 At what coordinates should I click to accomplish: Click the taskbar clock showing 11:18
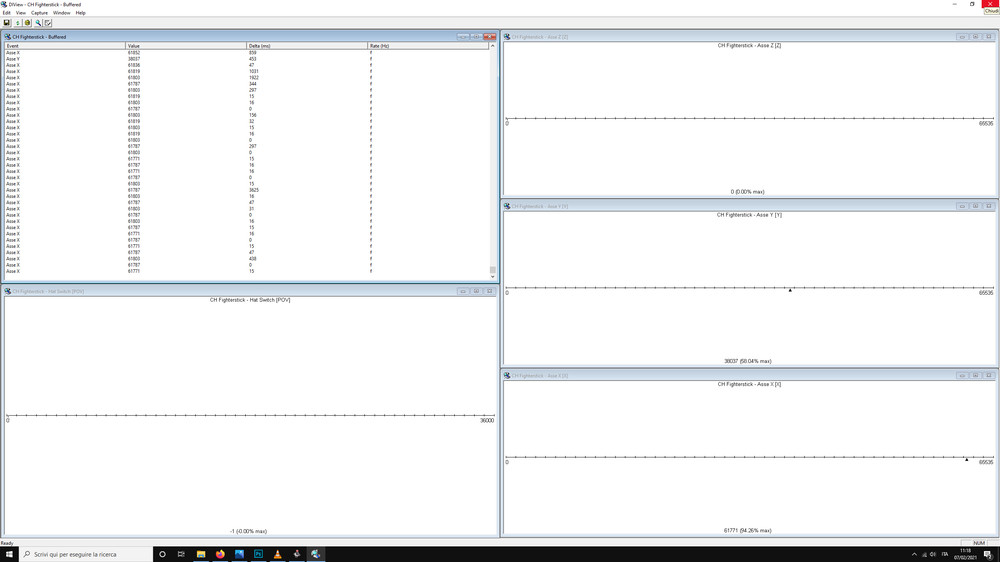(966, 554)
